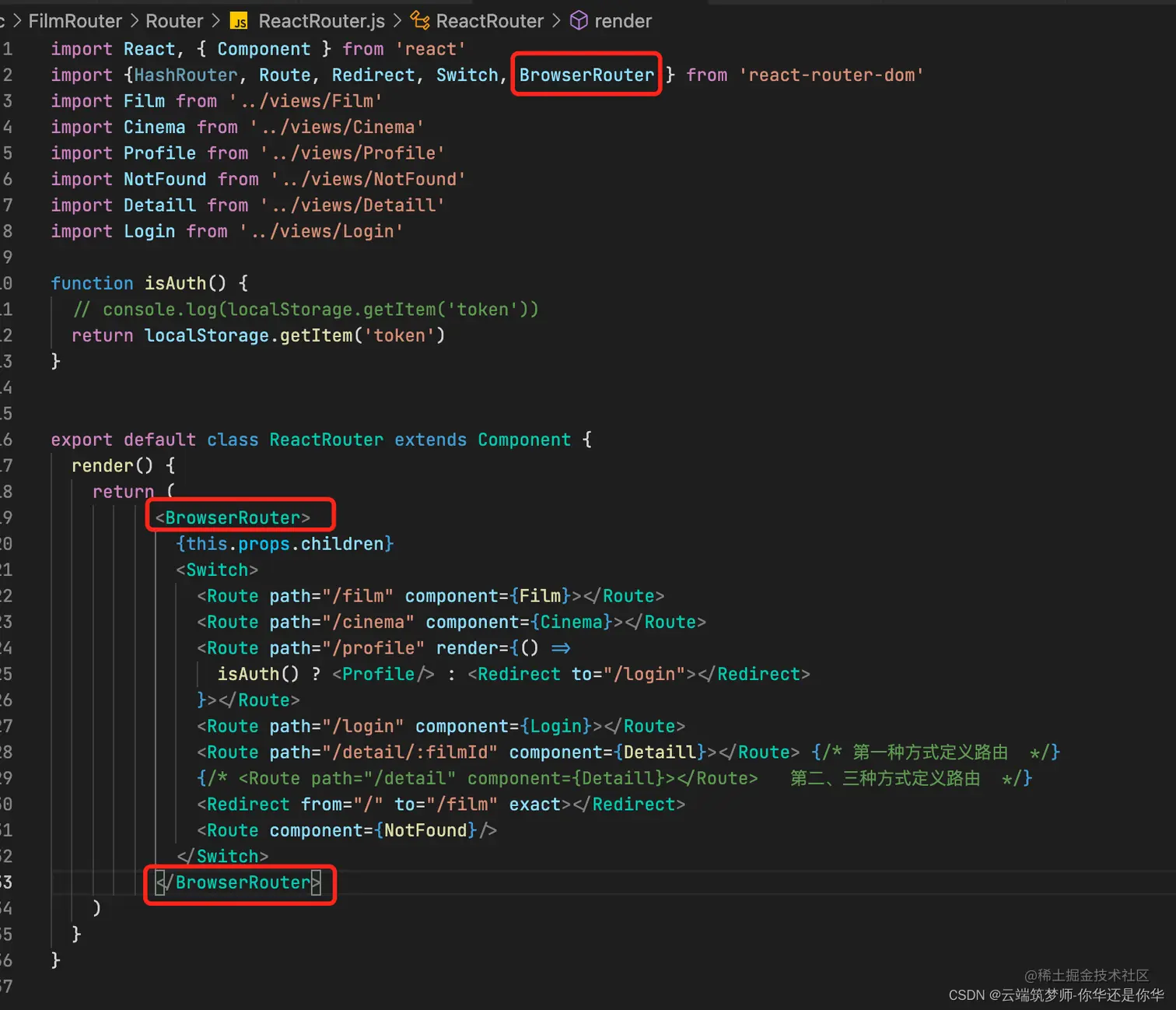Click the '../views/NotFound' import path
Image resolution: width=1176 pixels, height=1010 pixels.
[368, 179]
